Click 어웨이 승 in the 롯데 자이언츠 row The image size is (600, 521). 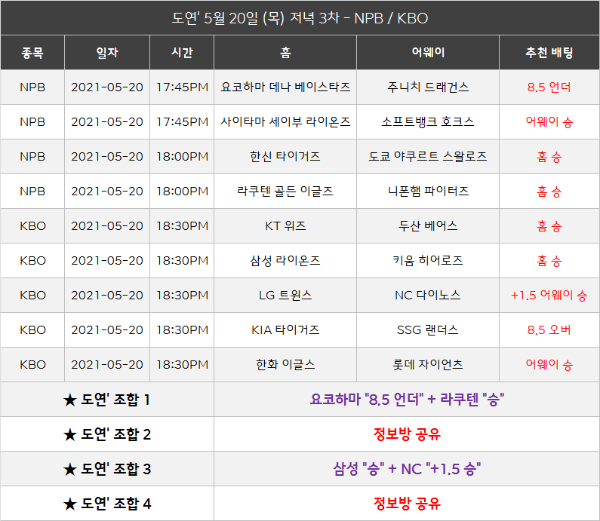[x=549, y=365]
